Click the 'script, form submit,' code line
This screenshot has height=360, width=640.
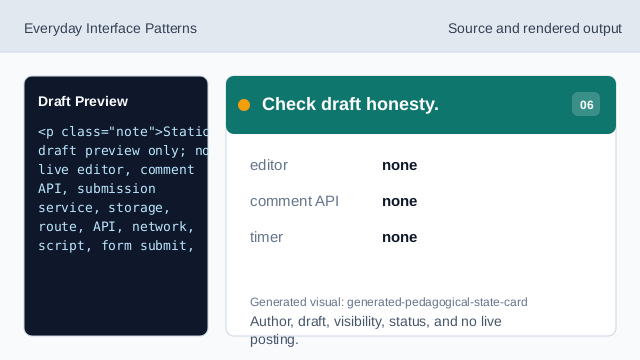coord(116,246)
